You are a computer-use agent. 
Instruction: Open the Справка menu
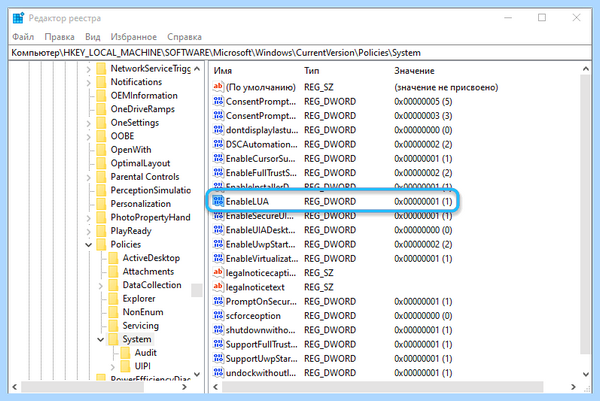point(184,37)
